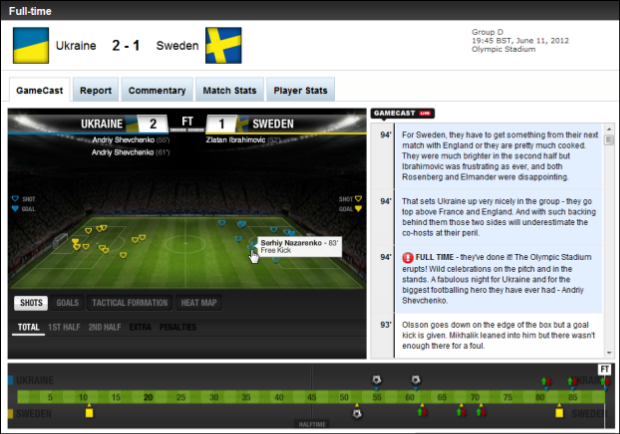Image resolution: width=620 pixels, height=434 pixels.
Task: Filter shots to 2ND HALF
Action: 105,327
